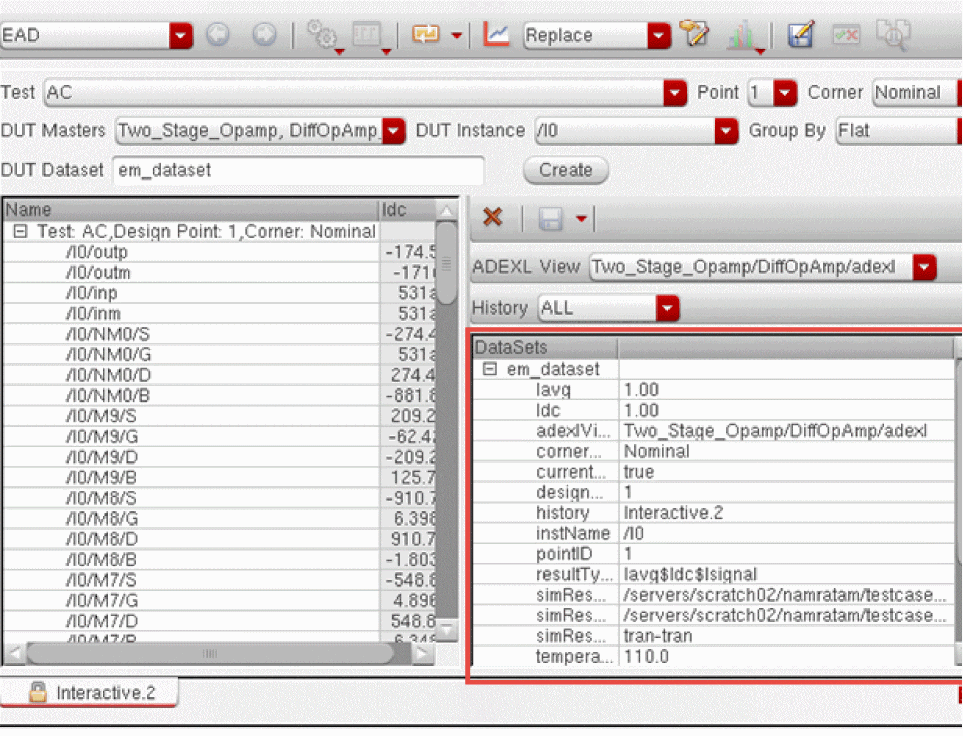The image size is (963, 736).
Task: Click the save-and-edit disk toolbar icon
Action: [800, 35]
